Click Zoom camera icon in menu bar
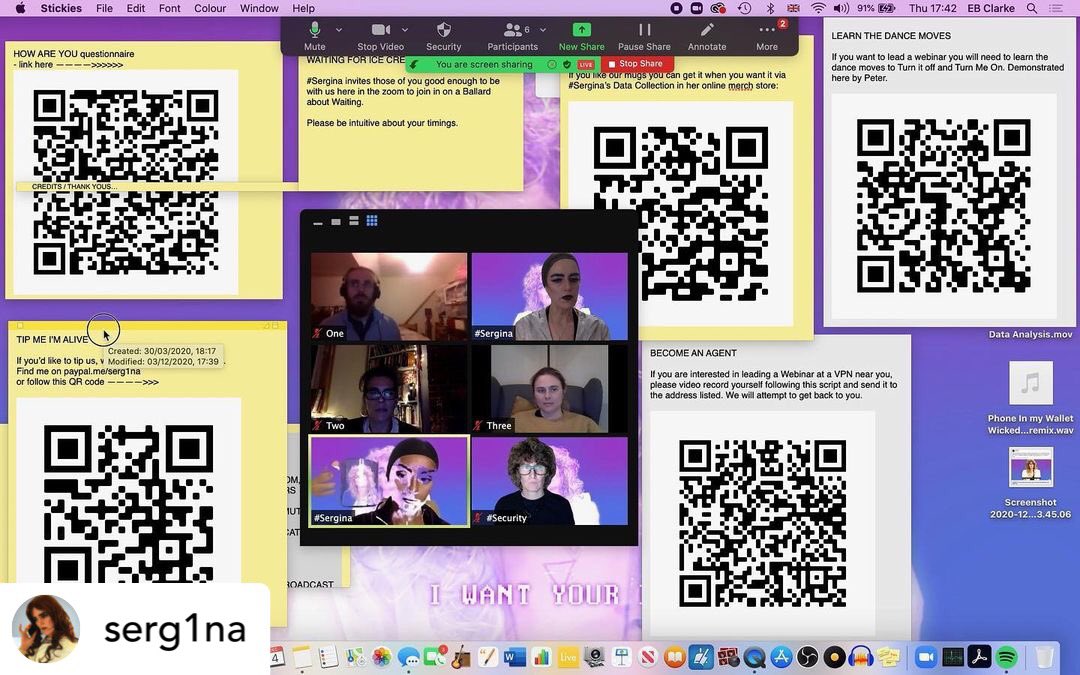 click(696, 8)
